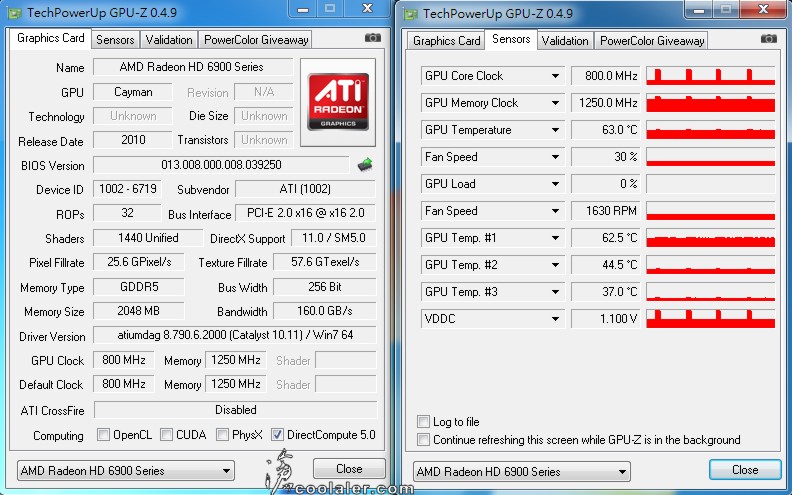Open GPU Core Clock sensor dropdown
This screenshot has width=792, height=495.
tap(555, 76)
